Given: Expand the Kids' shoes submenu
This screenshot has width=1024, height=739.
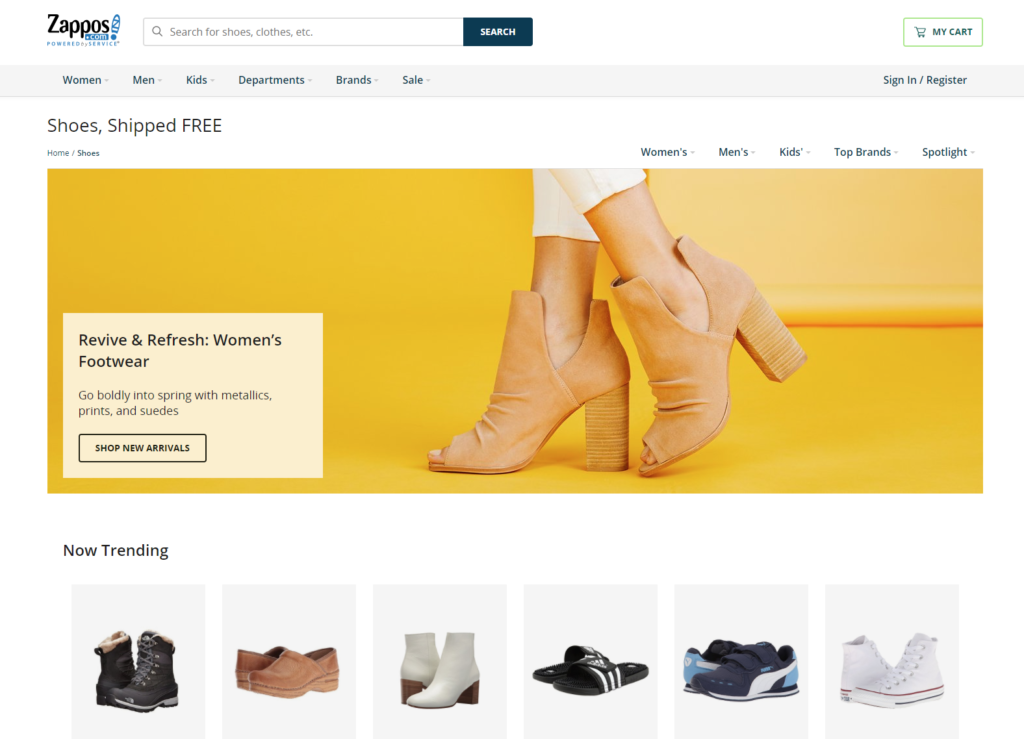Looking at the screenshot, I should 795,152.
